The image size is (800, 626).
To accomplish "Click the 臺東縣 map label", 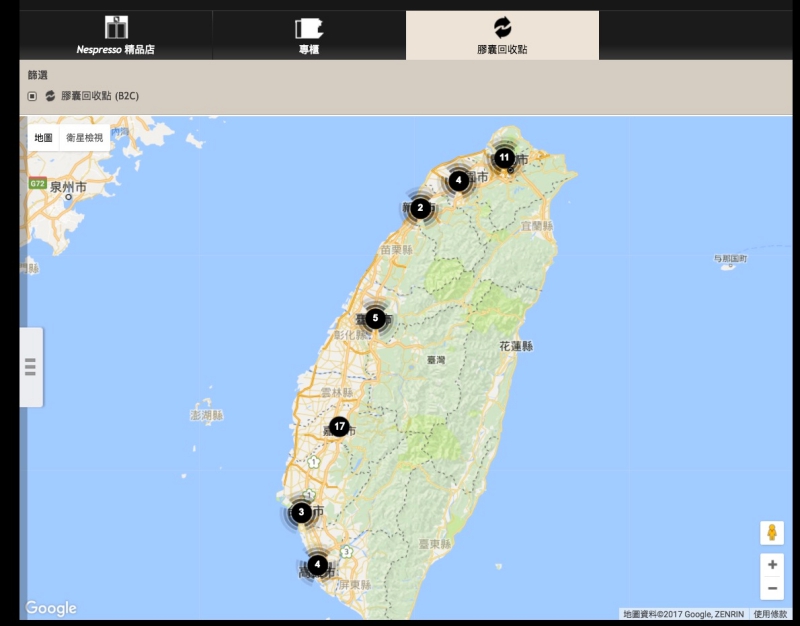I will [435, 544].
